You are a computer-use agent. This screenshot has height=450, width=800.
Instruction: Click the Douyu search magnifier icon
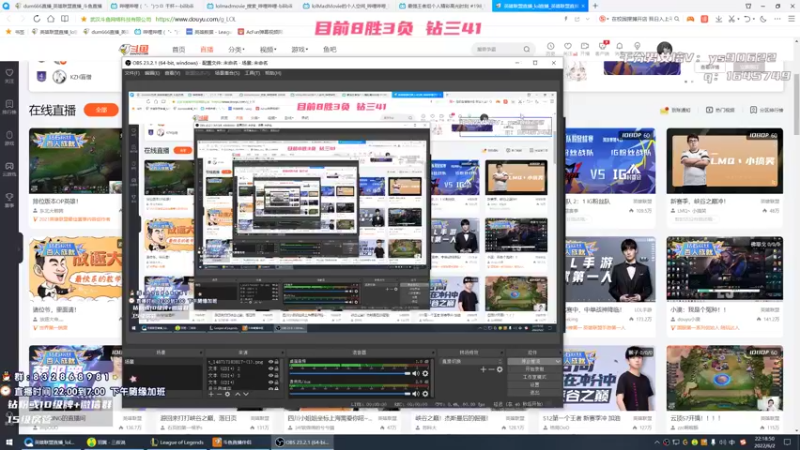click(x=527, y=49)
